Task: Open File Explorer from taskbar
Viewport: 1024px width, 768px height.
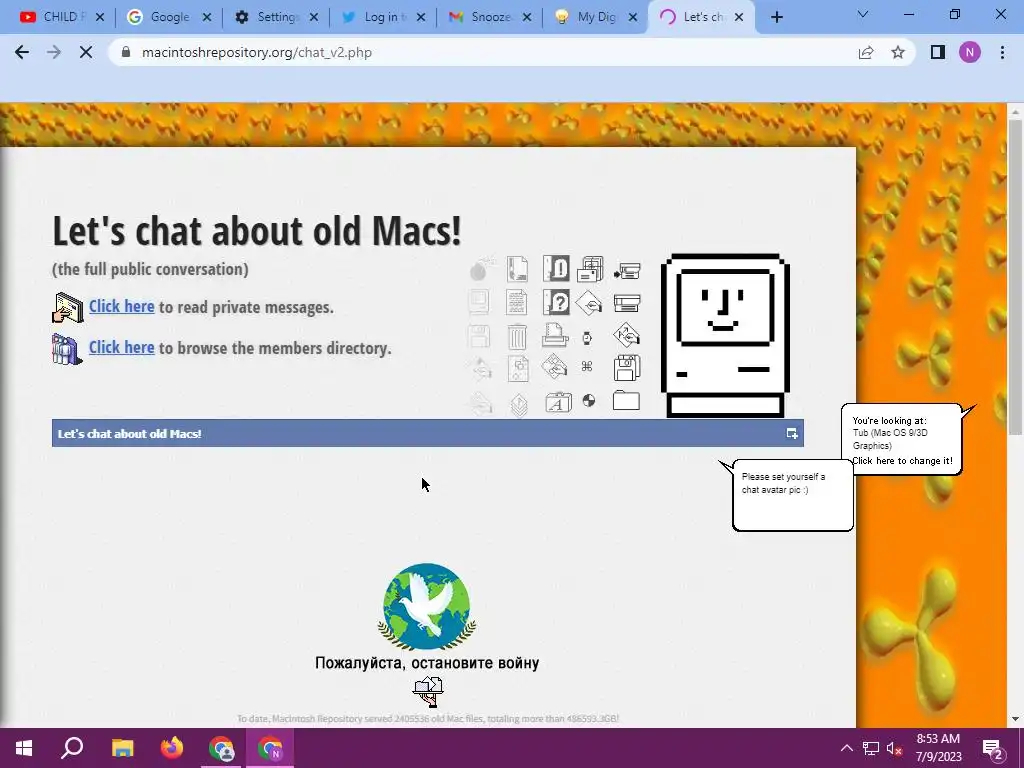Action: point(122,748)
